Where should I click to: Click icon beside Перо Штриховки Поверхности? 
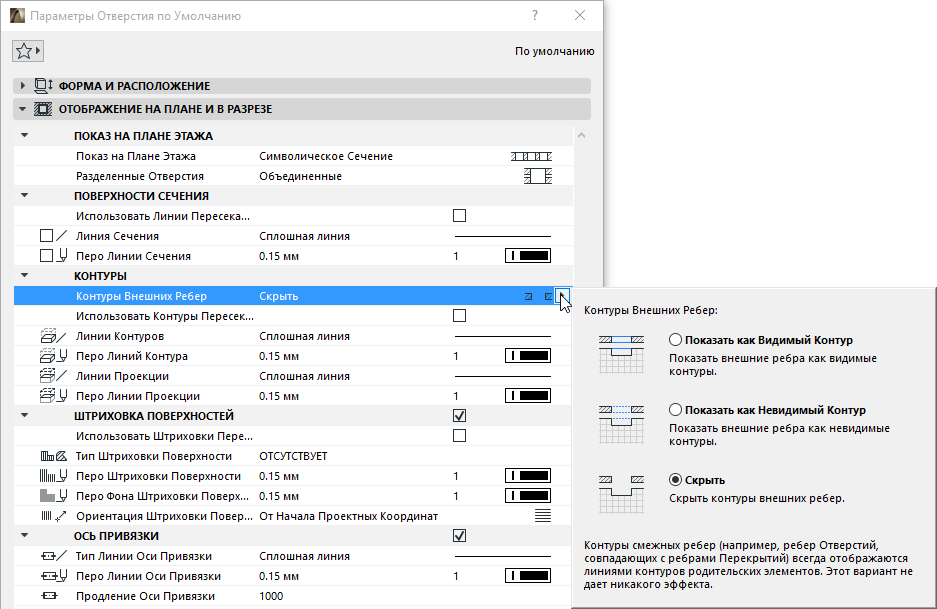(53, 476)
